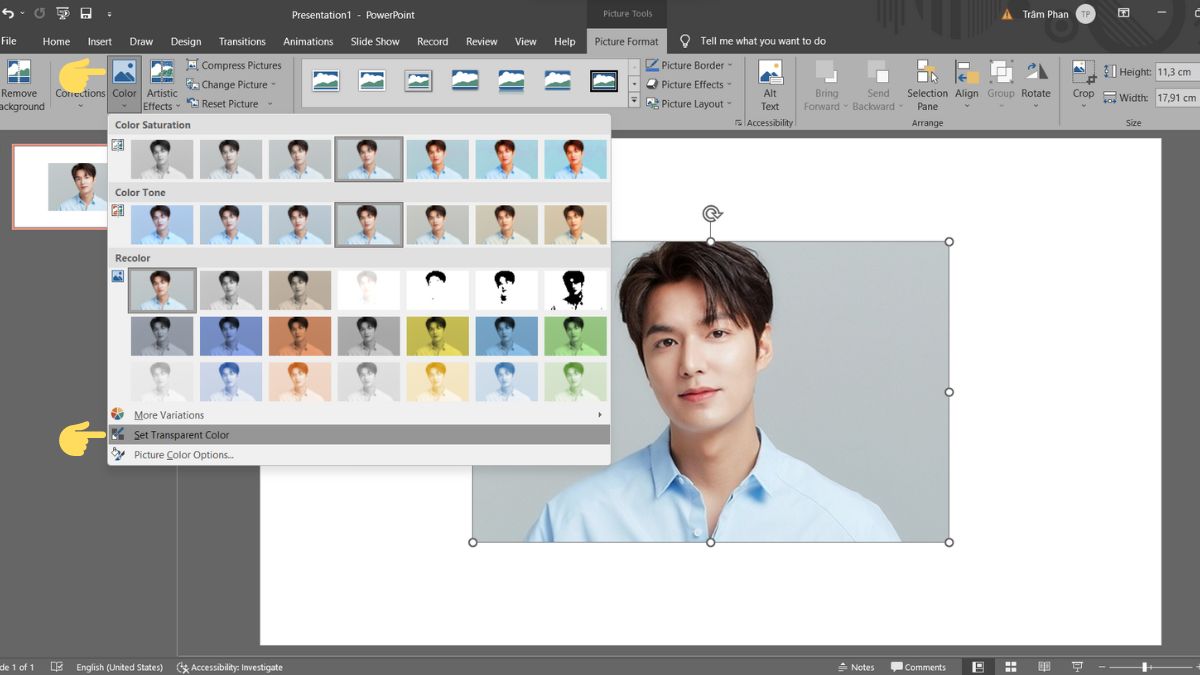Click the Save icon in the Quick Access Toolbar
This screenshot has height=675, width=1200.
point(86,14)
